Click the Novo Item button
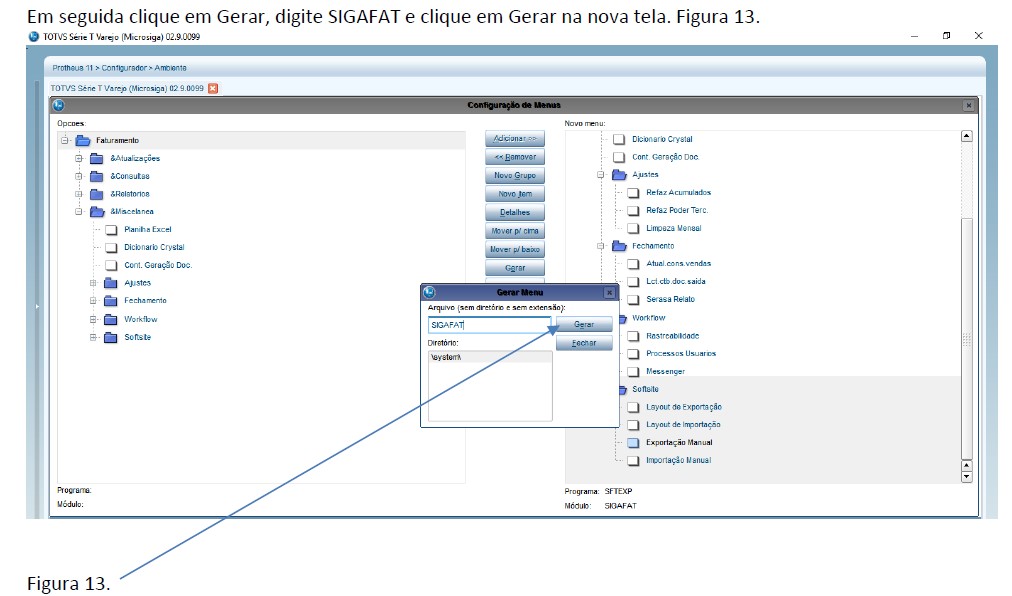The height and width of the screenshot is (596, 1012). (x=514, y=194)
